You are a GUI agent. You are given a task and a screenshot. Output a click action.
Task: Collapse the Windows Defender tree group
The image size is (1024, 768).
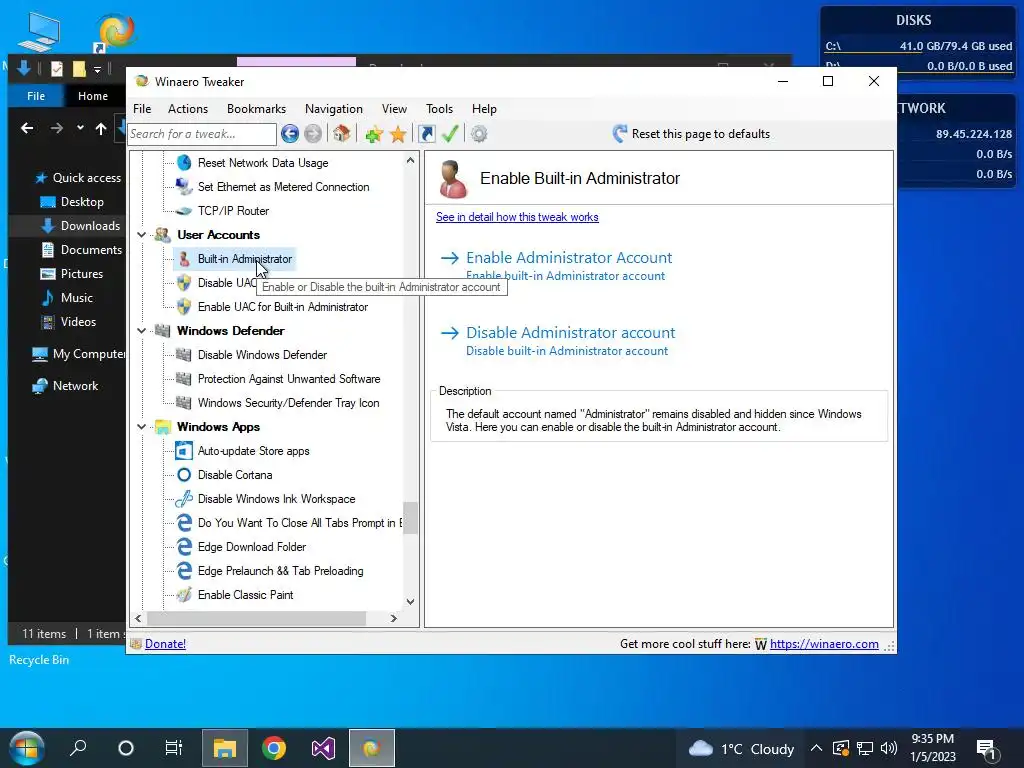tap(142, 330)
